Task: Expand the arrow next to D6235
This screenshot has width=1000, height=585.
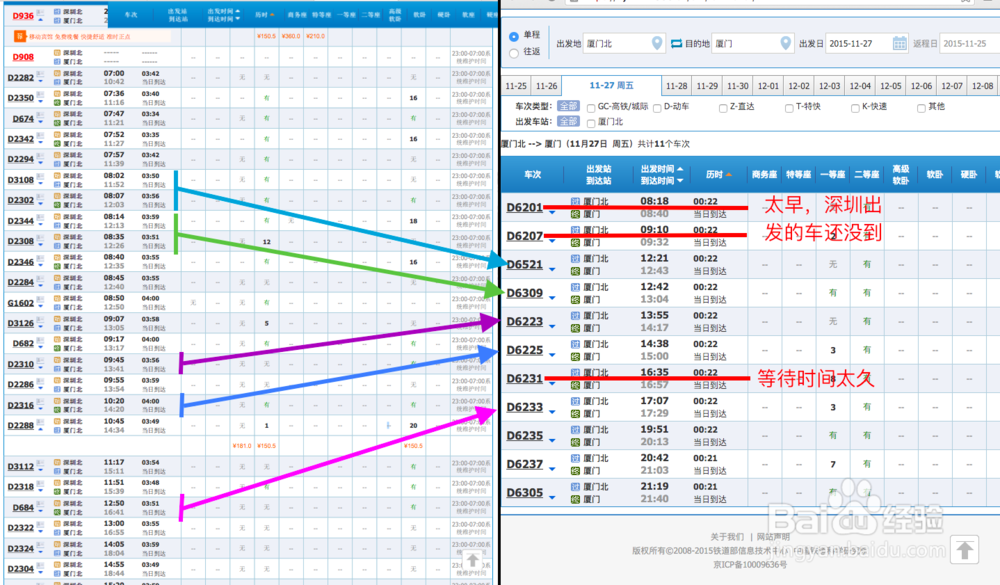Action: (x=552, y=440)
